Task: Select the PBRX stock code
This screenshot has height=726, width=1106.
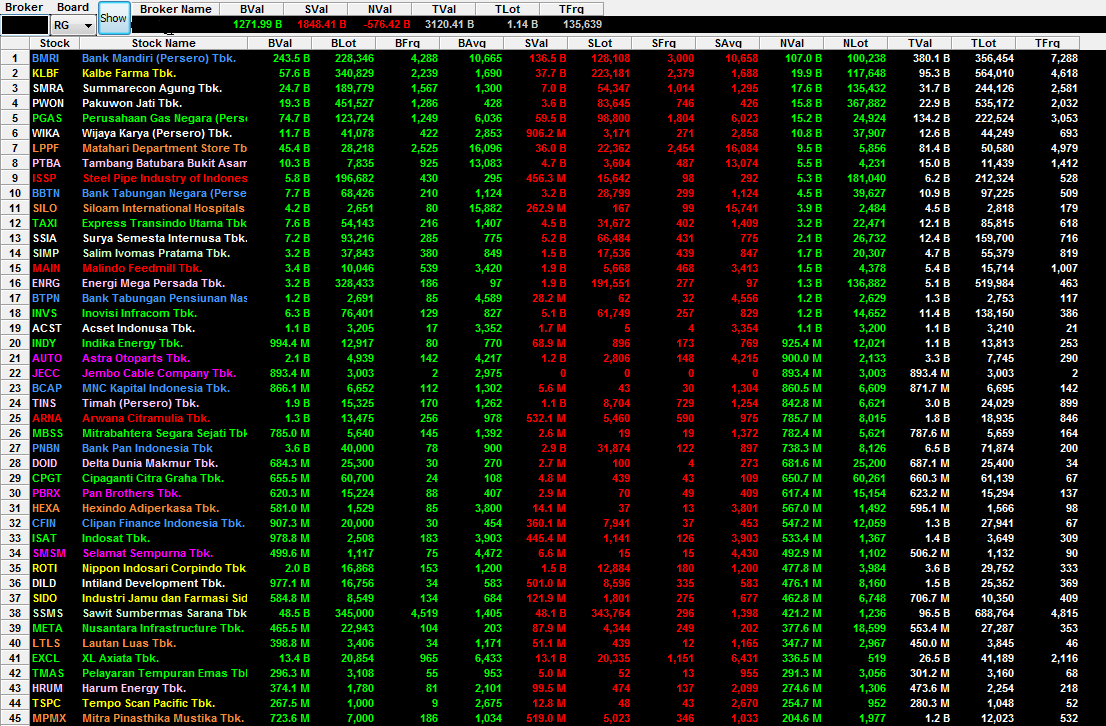Action: point(47,493)
